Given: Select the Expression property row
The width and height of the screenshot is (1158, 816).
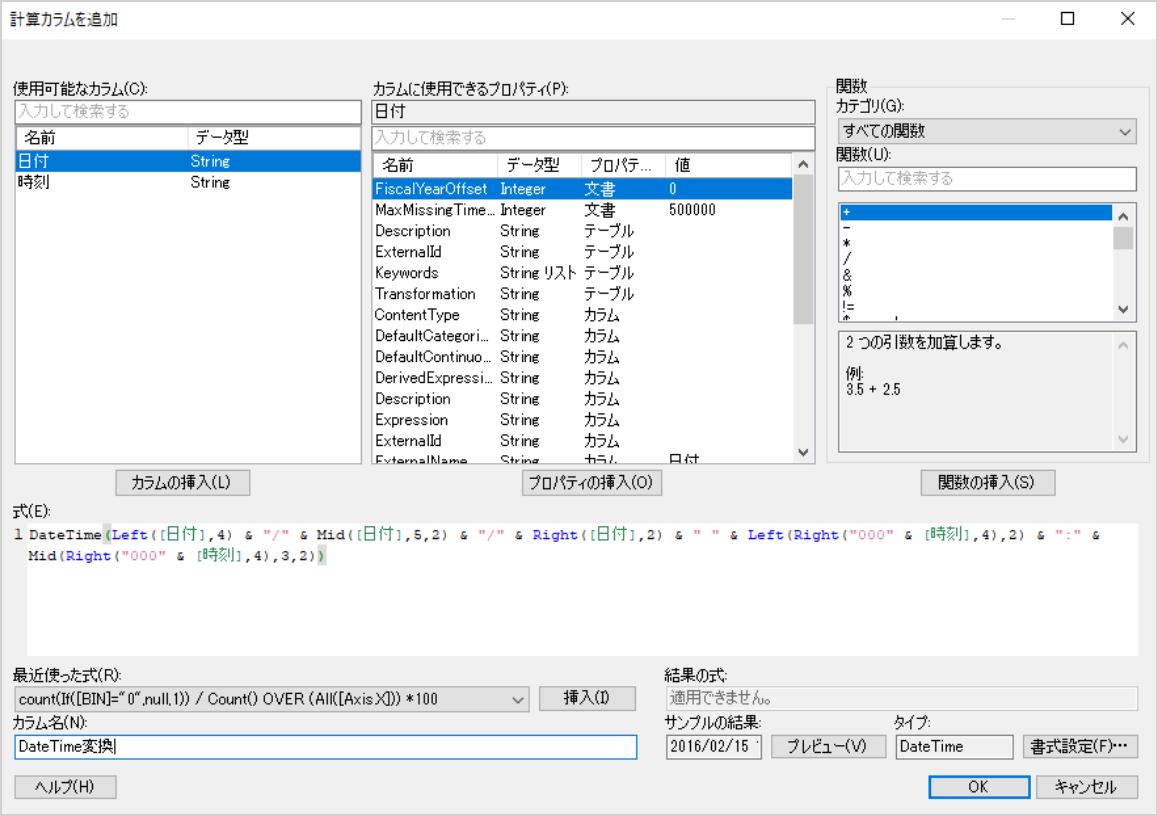Looking at the screenshot, I should [x=582, y=419].
